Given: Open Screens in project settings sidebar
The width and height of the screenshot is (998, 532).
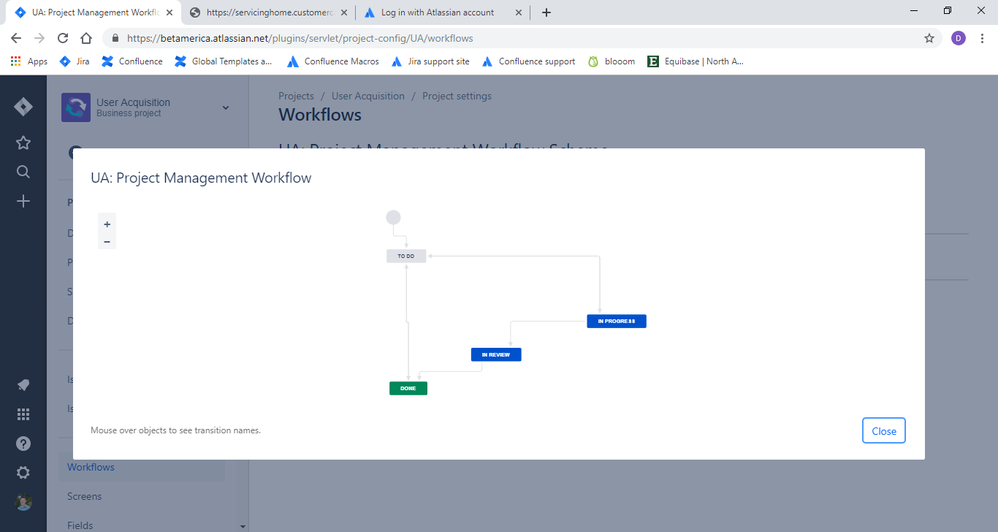Looking at the screenshot, I should coord(84,496).
